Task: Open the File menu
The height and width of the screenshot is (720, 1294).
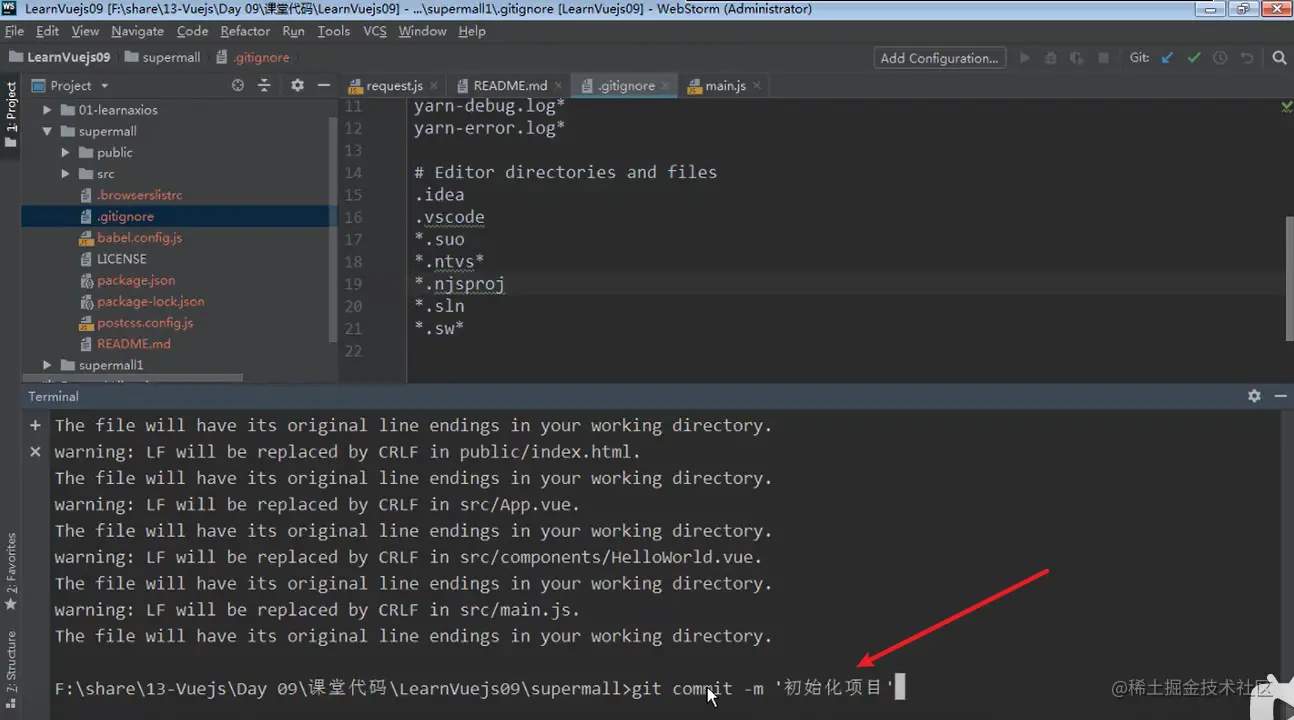Action: [x=14, y=31]
